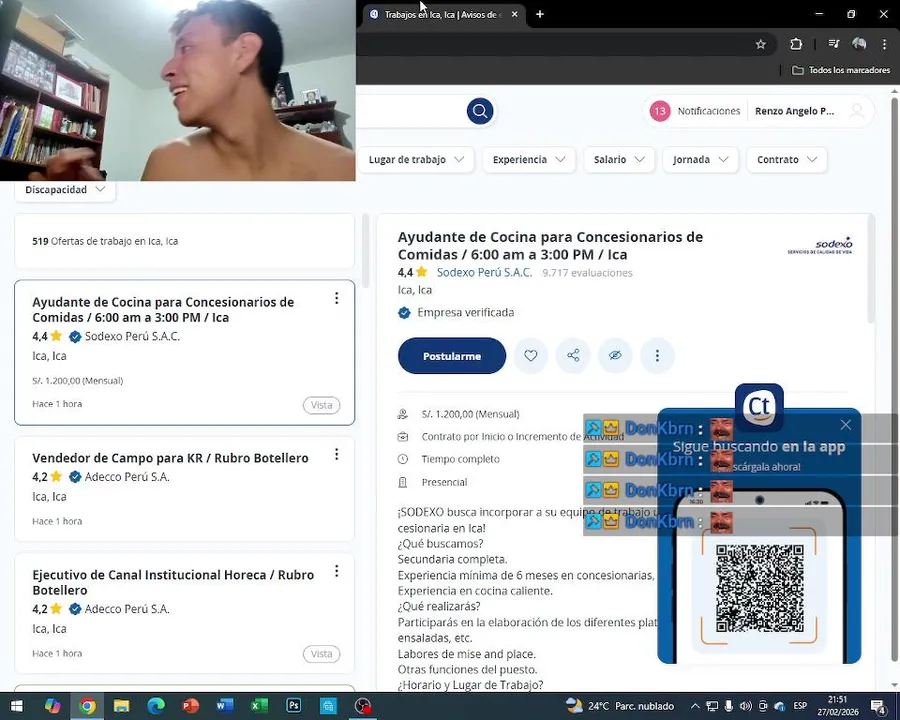This screenshot has width=900, height=720.
Task: Open the Sodexo Perú S.A.C. company link
Action: (484, 272)
